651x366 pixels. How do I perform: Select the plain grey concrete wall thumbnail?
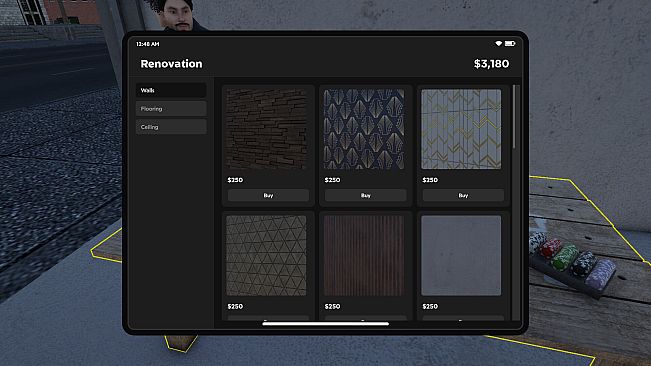click(x=461, y=256)
